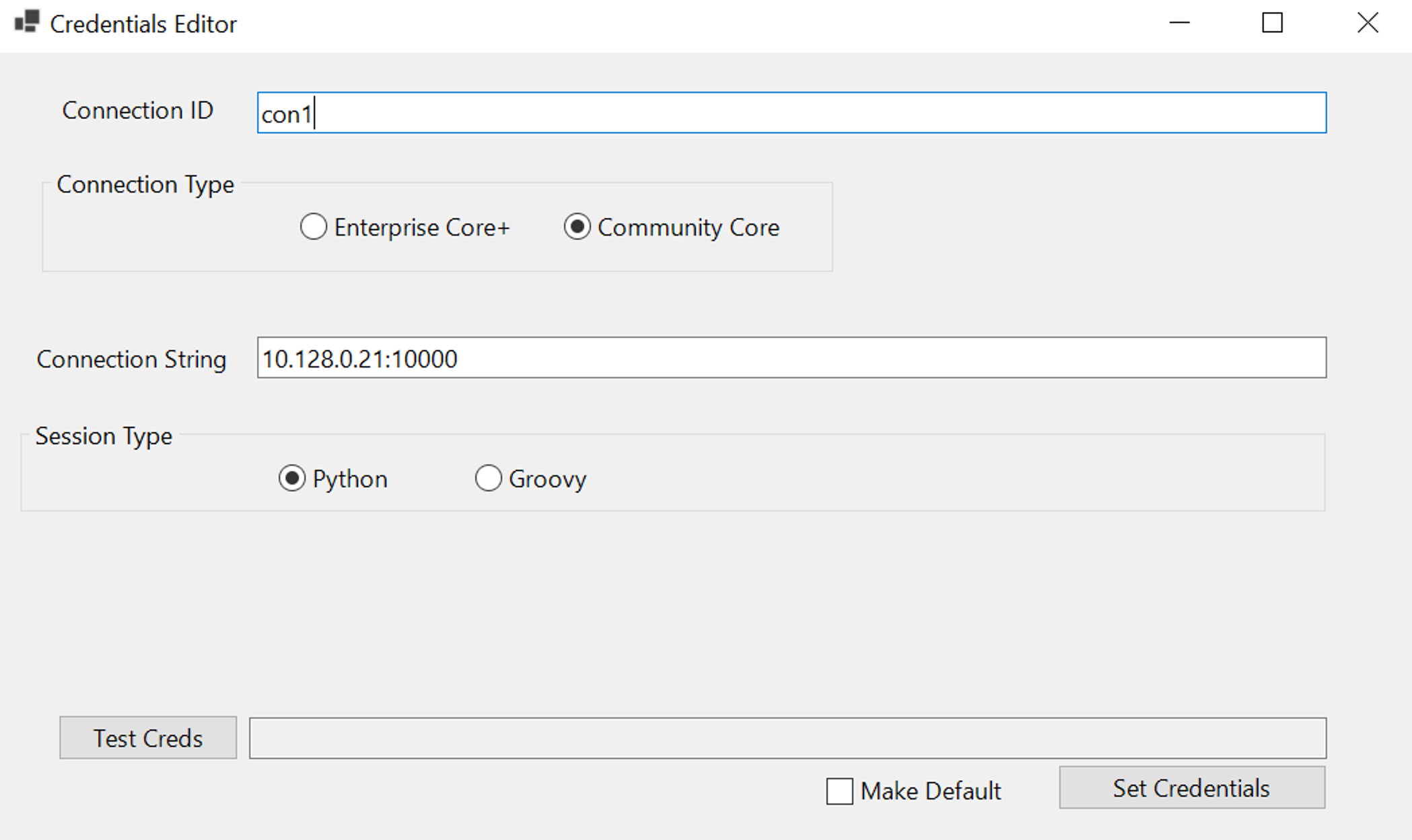
Task: Click the test result output box
Action: (x=787, y=738)
